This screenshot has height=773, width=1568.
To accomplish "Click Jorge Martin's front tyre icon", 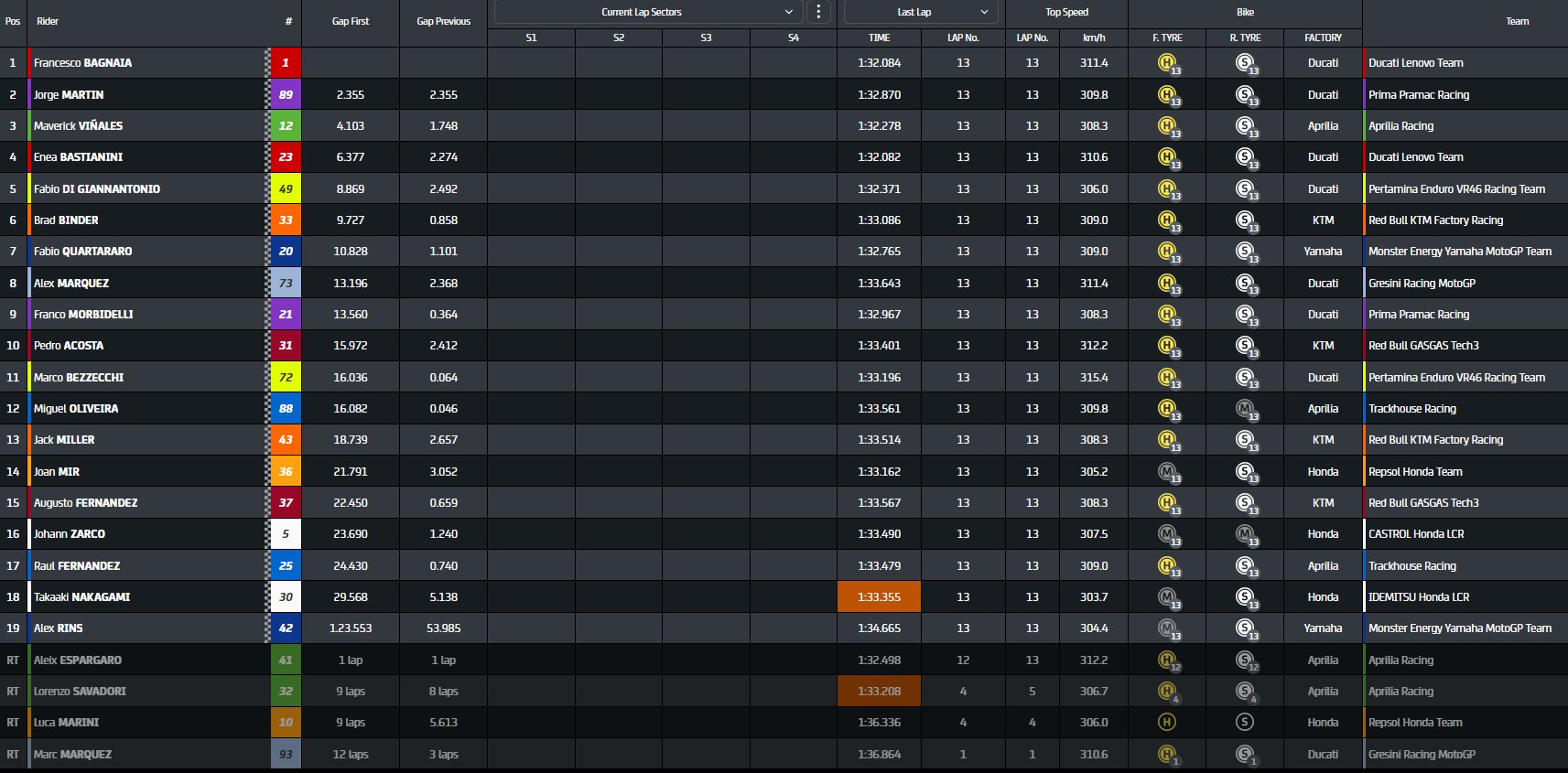I will (1166, 94).
